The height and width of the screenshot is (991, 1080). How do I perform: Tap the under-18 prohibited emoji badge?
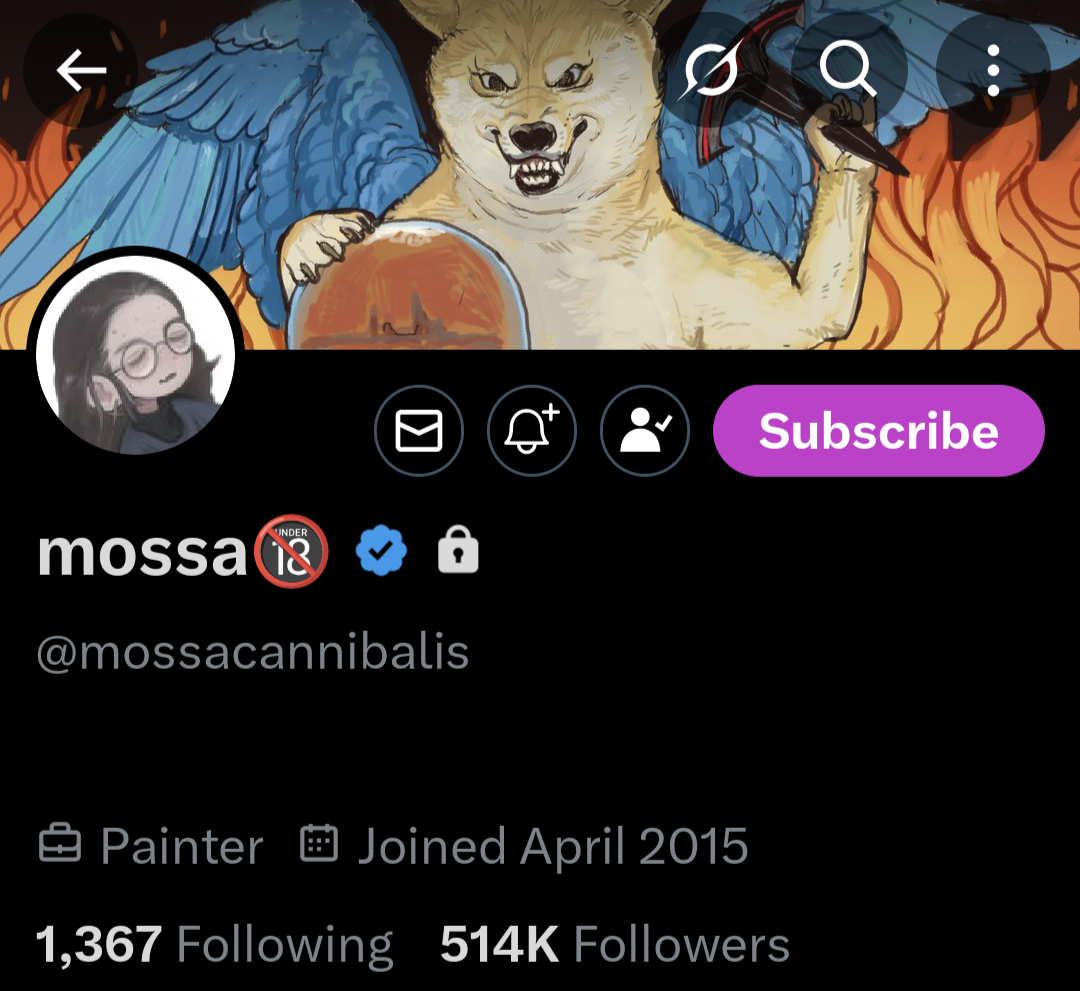291,551
